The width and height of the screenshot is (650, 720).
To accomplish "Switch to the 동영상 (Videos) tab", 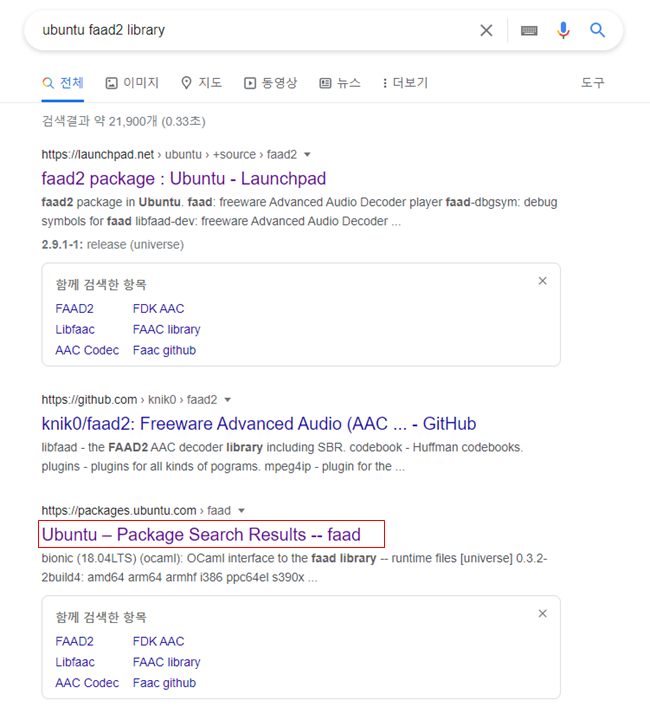I will (x=270, y=83).
